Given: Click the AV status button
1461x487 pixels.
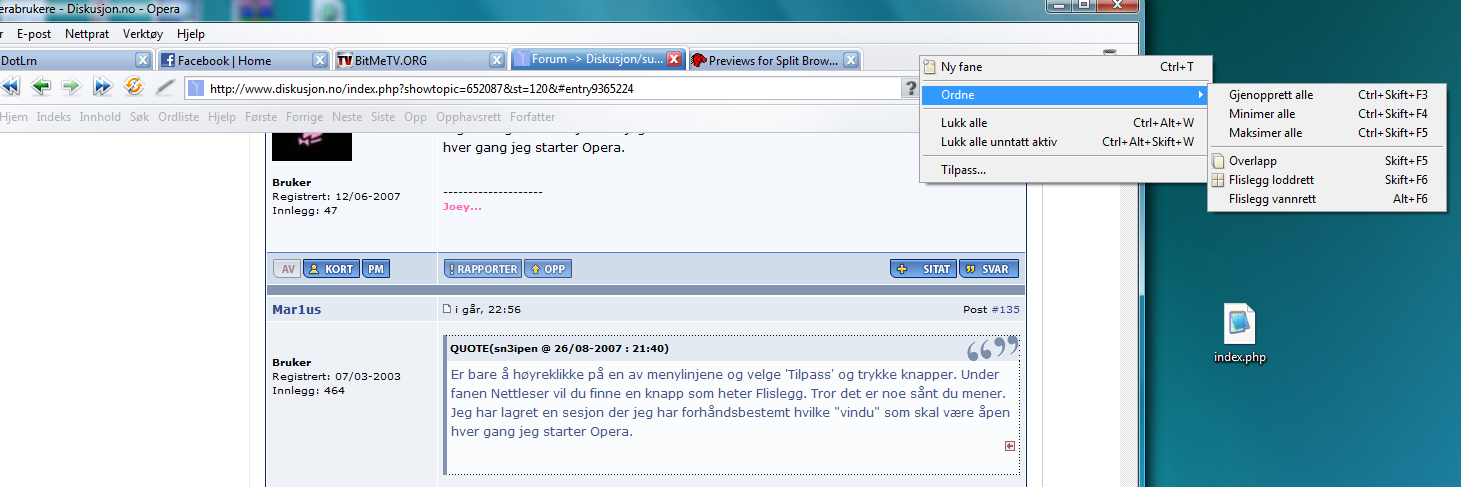Looking at the screenshot, I should pyautogui.click(x=287, y=269).
